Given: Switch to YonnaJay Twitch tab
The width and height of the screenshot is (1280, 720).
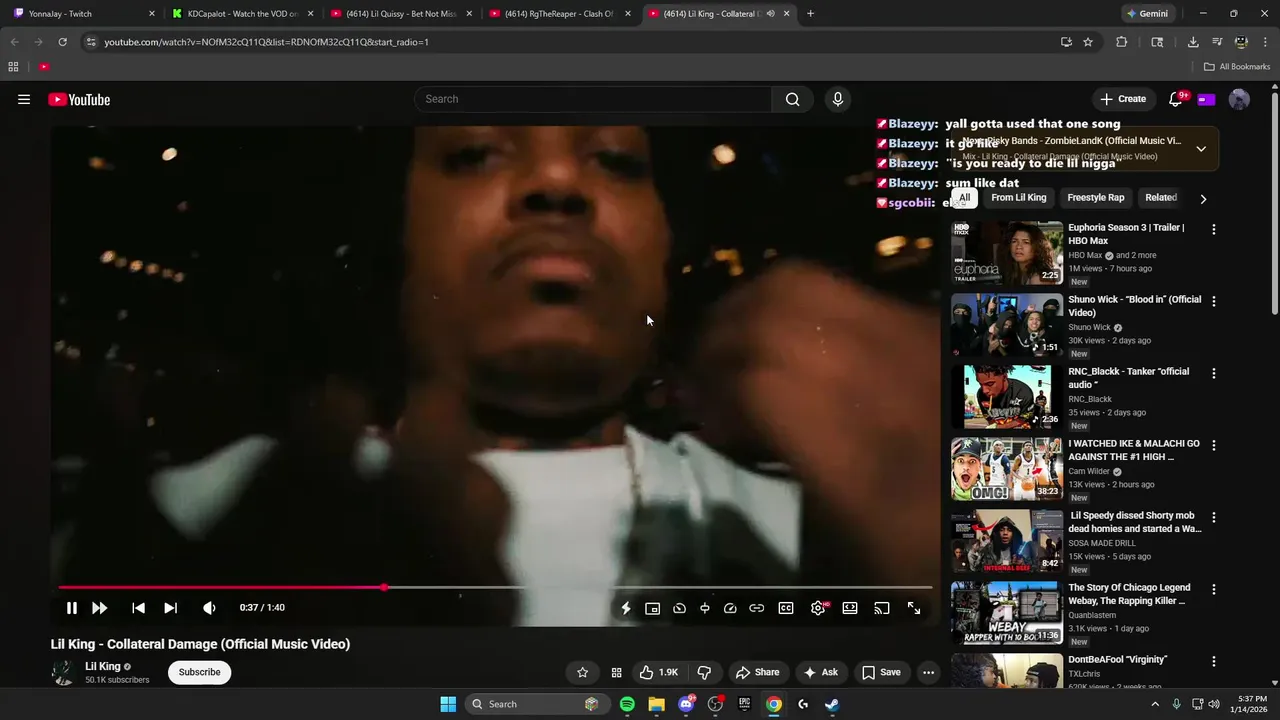Looking at the screenshot, I should point(84,14).
